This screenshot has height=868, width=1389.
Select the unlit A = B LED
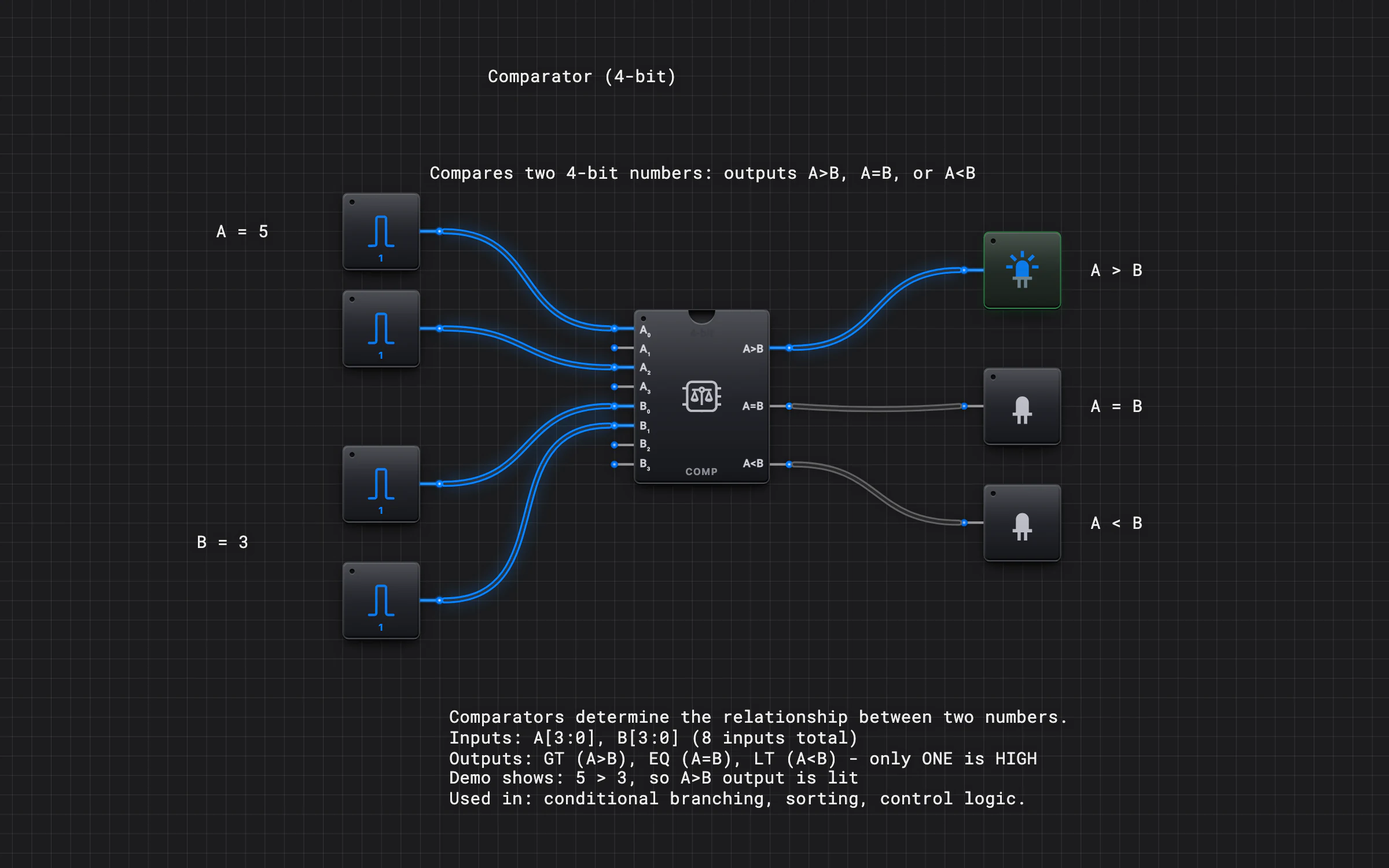tap(1022, 406)
